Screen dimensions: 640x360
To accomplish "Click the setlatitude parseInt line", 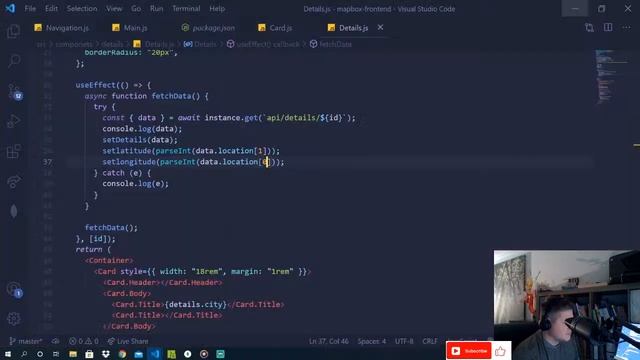I will tap(191, 151).
